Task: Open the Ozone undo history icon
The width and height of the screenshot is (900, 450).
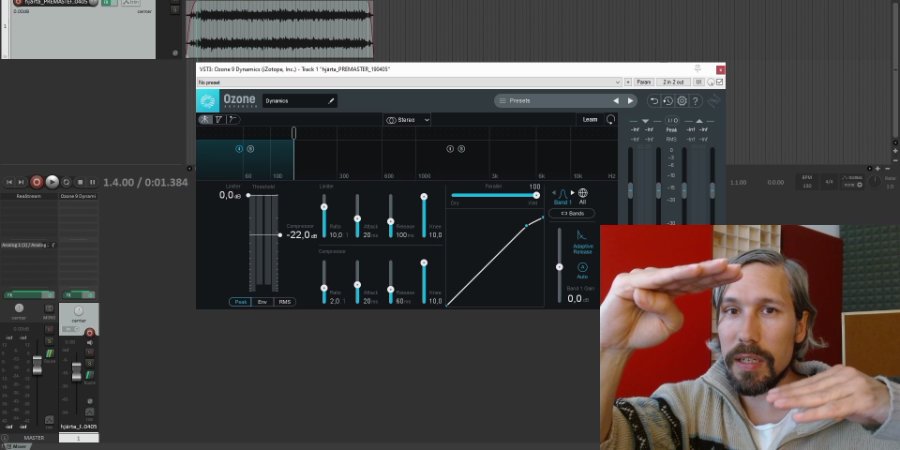Action: (668, 101)
